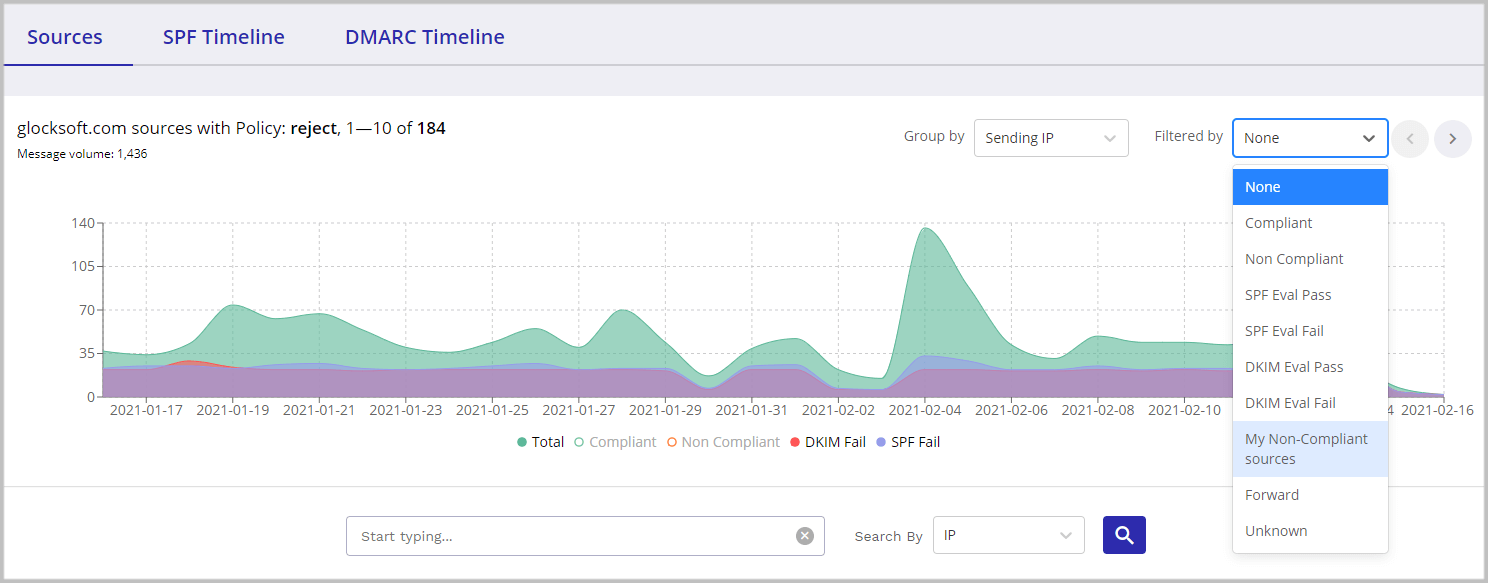
Task: Open the Group by Sending IP dropdown
Action: tap(1051, 138)
